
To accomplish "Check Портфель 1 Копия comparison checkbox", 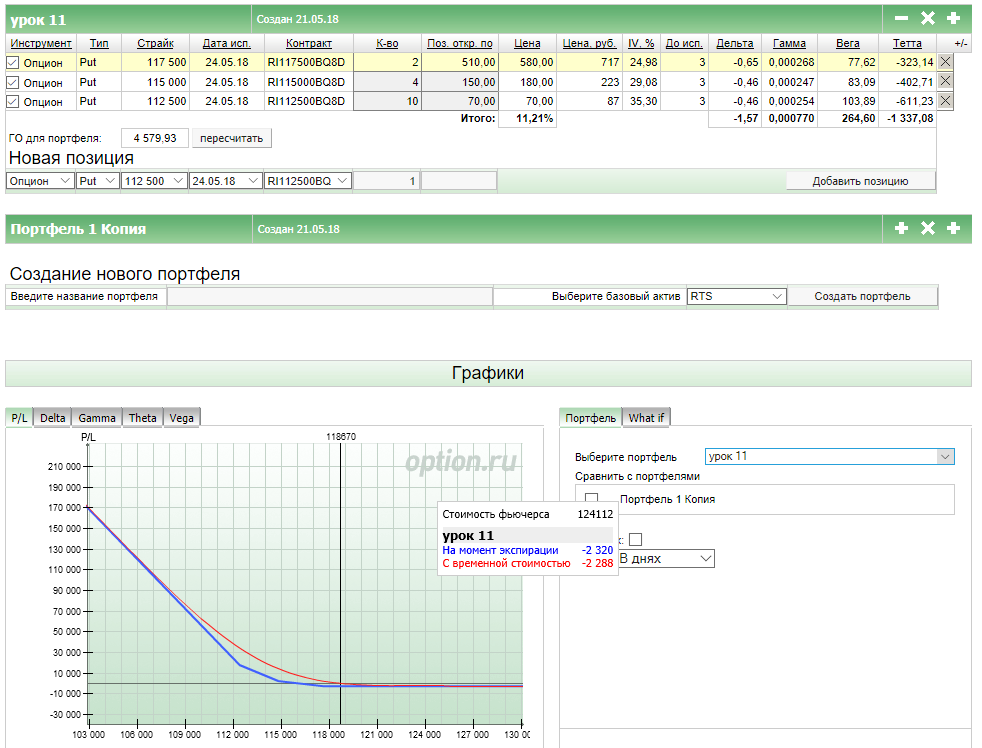I will 591,499.
